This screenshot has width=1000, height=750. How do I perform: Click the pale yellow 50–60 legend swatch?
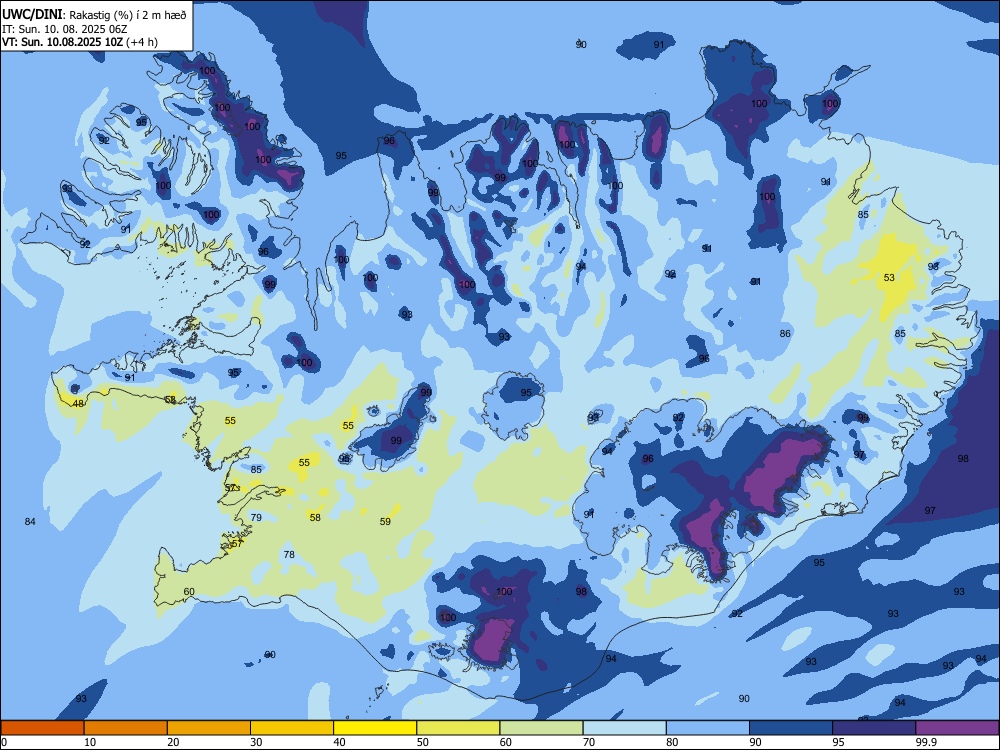(x=458, y=728)
